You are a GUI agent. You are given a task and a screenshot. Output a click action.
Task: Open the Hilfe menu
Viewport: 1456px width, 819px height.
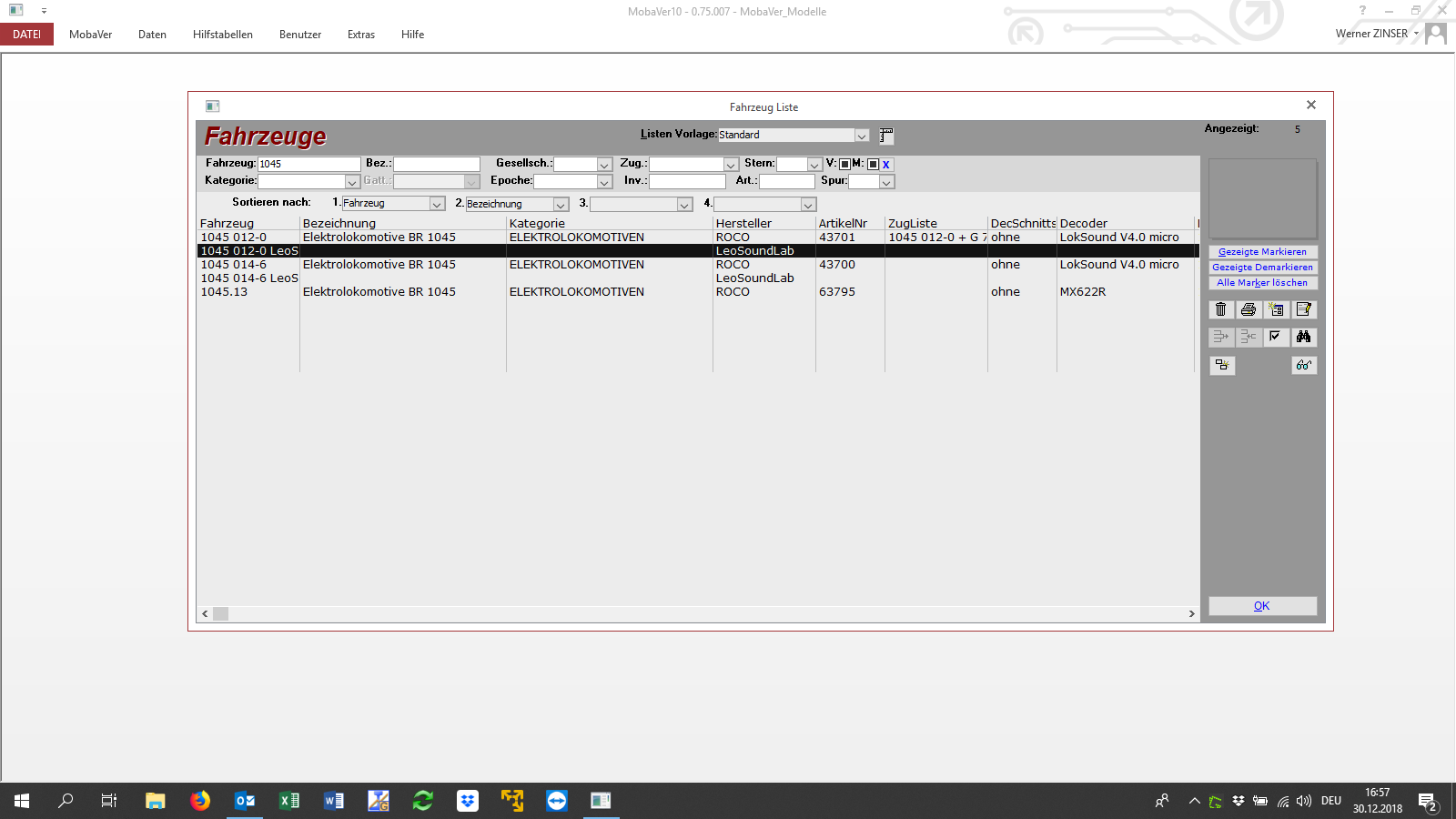413,35
